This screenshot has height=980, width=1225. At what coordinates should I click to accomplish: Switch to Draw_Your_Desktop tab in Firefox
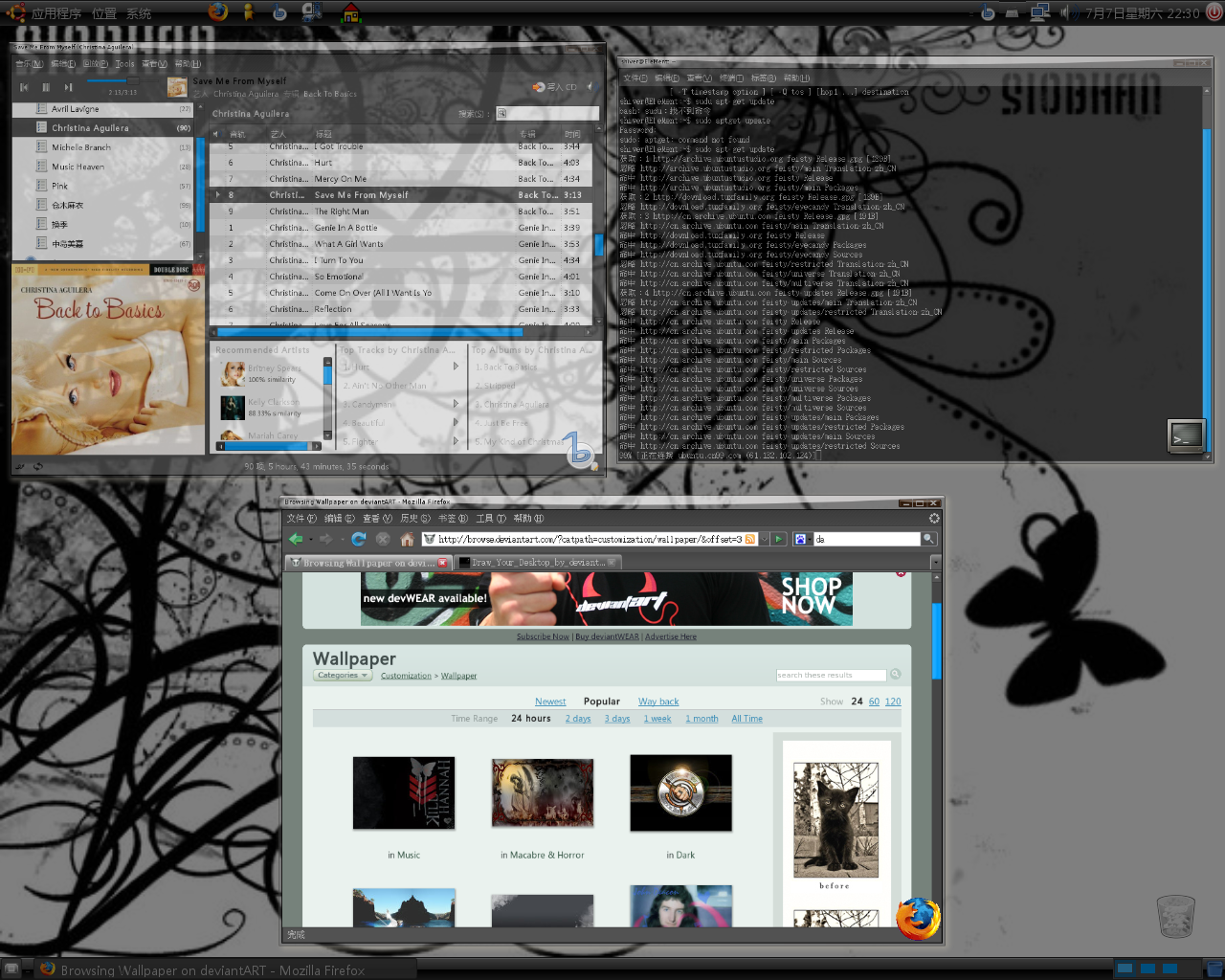(538, 563)
